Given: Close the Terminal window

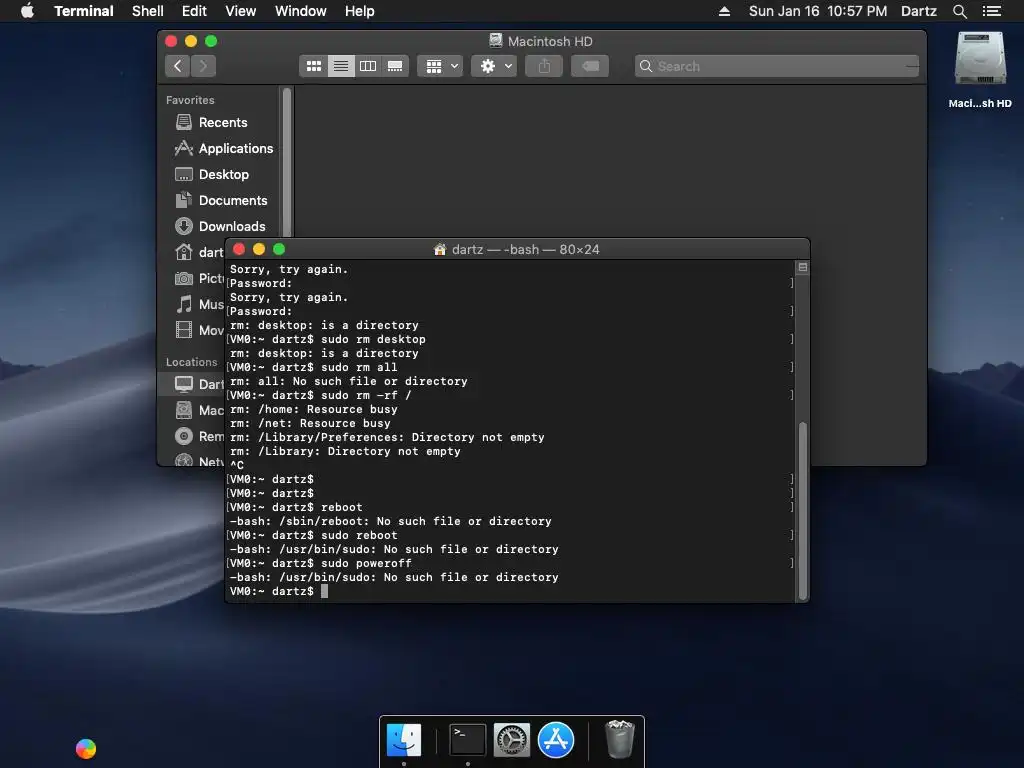Looking at the screenshot, I should (x=239, y=249).
